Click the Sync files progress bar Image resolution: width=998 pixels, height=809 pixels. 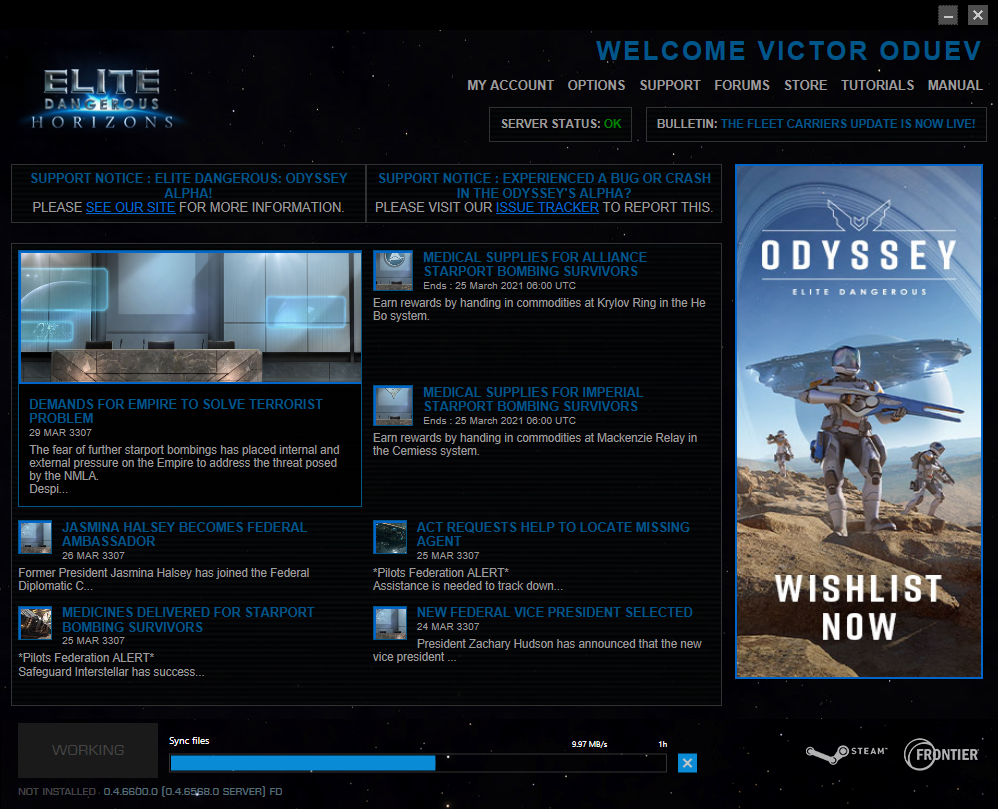click(x=418, y=763)
